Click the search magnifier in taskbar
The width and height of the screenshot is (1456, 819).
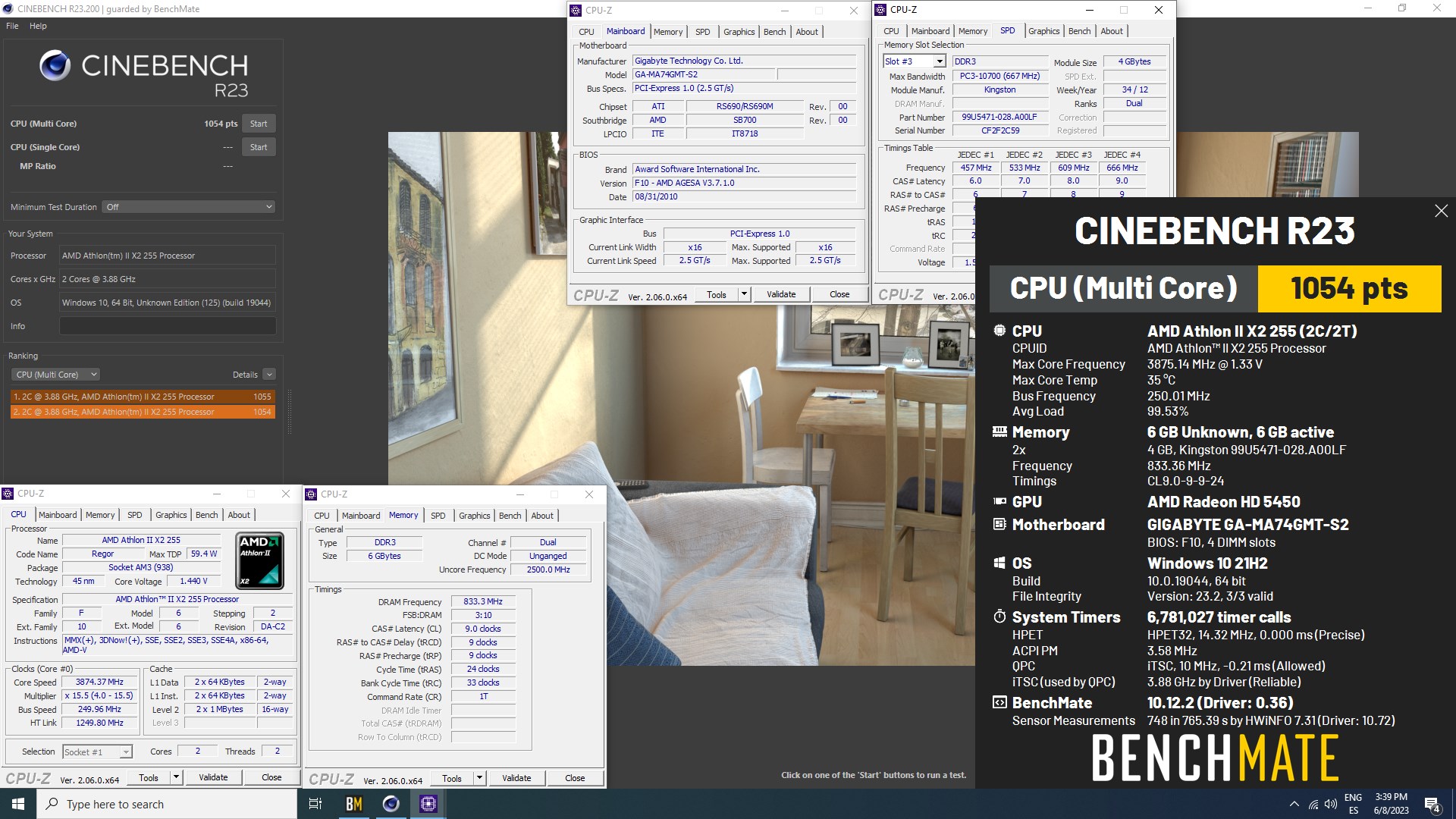tap(52, 804)
